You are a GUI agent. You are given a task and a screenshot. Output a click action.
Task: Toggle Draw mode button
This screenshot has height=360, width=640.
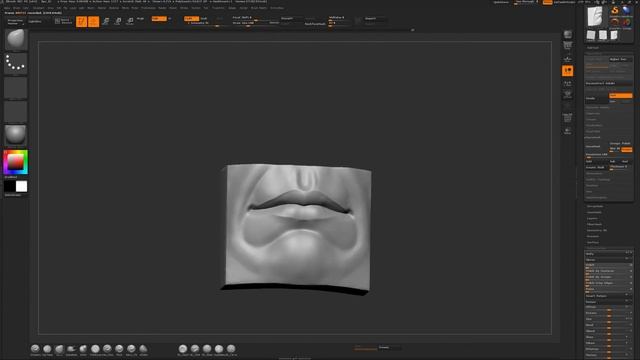pos(93,21)
